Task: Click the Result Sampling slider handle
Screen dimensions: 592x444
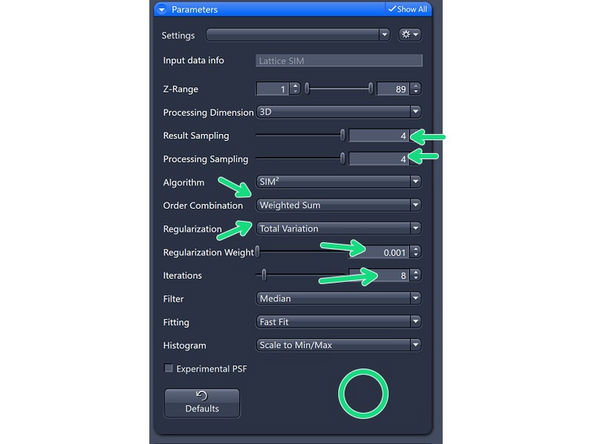Action: pyautogui.click(x=342, y=135)
